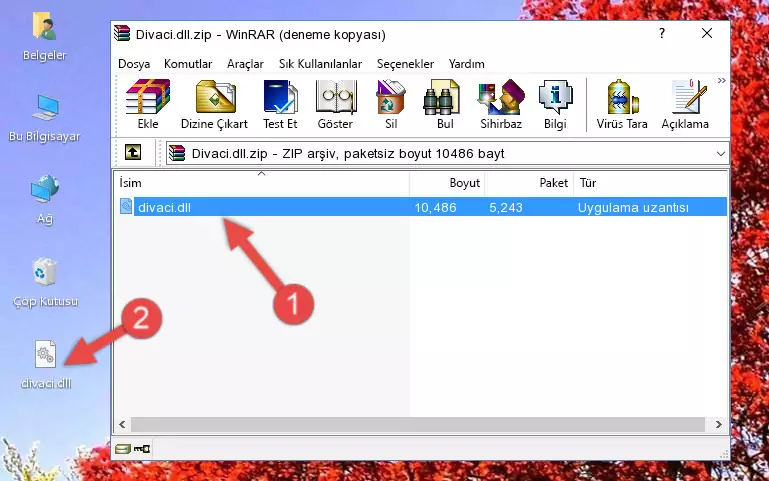Viewport: 769px width, 481px height.
Task: Open the Komutlar menu
Action: point(188,64)
